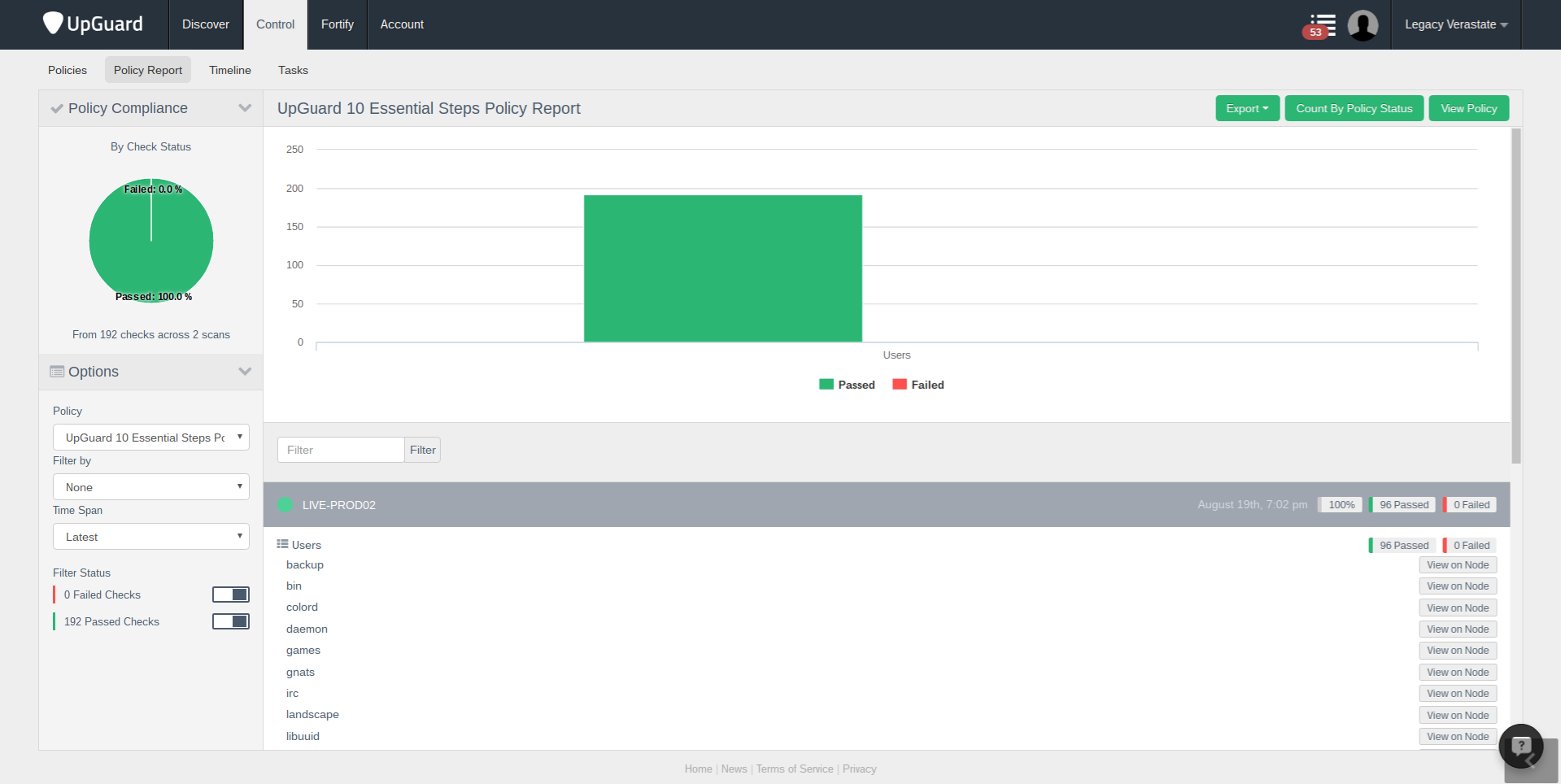
Task: Collapse the Options panel chevron
Action: tap(245, 372)
